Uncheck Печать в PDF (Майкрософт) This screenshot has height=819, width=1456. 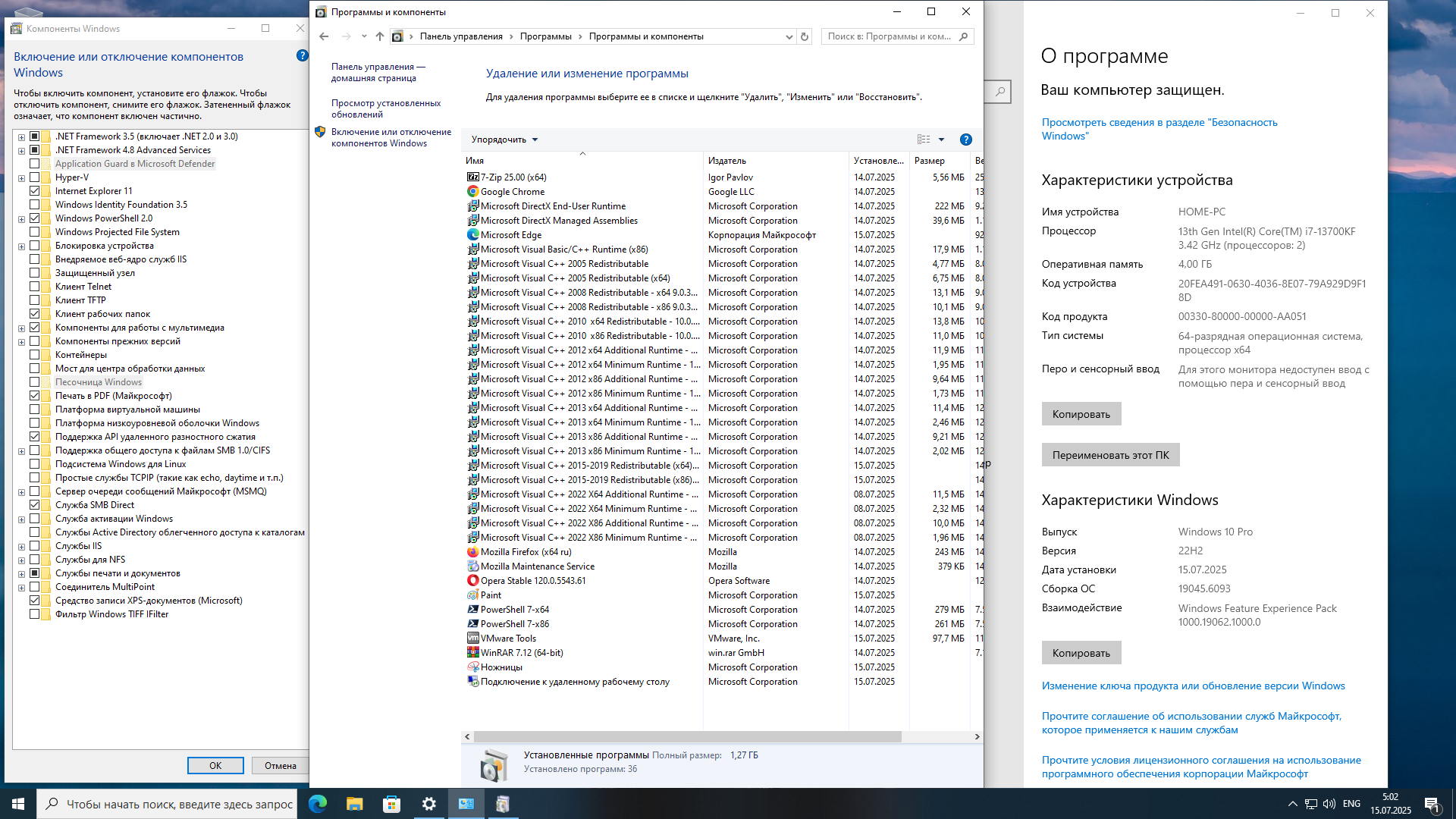point(35,396)
